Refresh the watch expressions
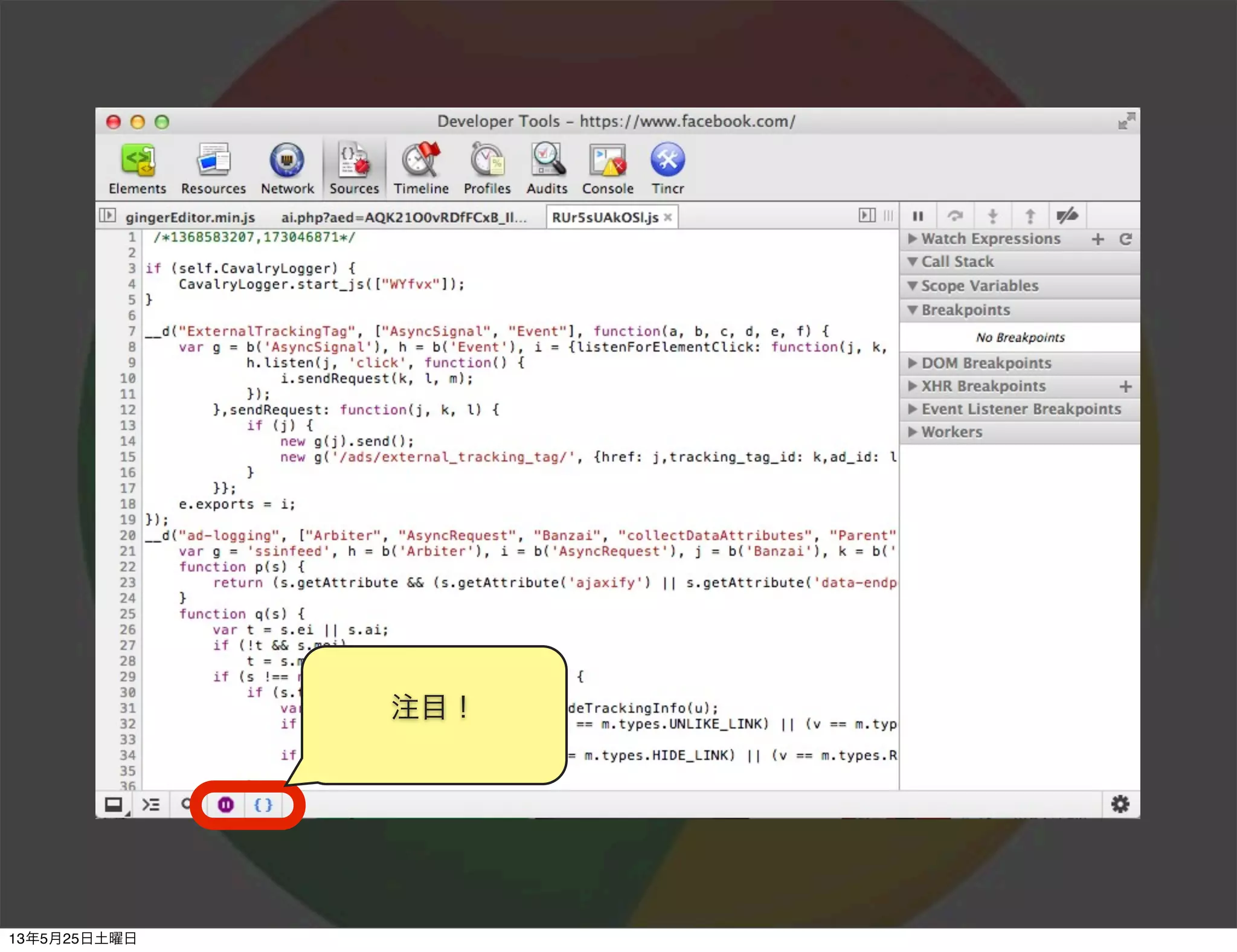The width and height of the screenshot is (1237, 952). click(x=1125, y=239)
